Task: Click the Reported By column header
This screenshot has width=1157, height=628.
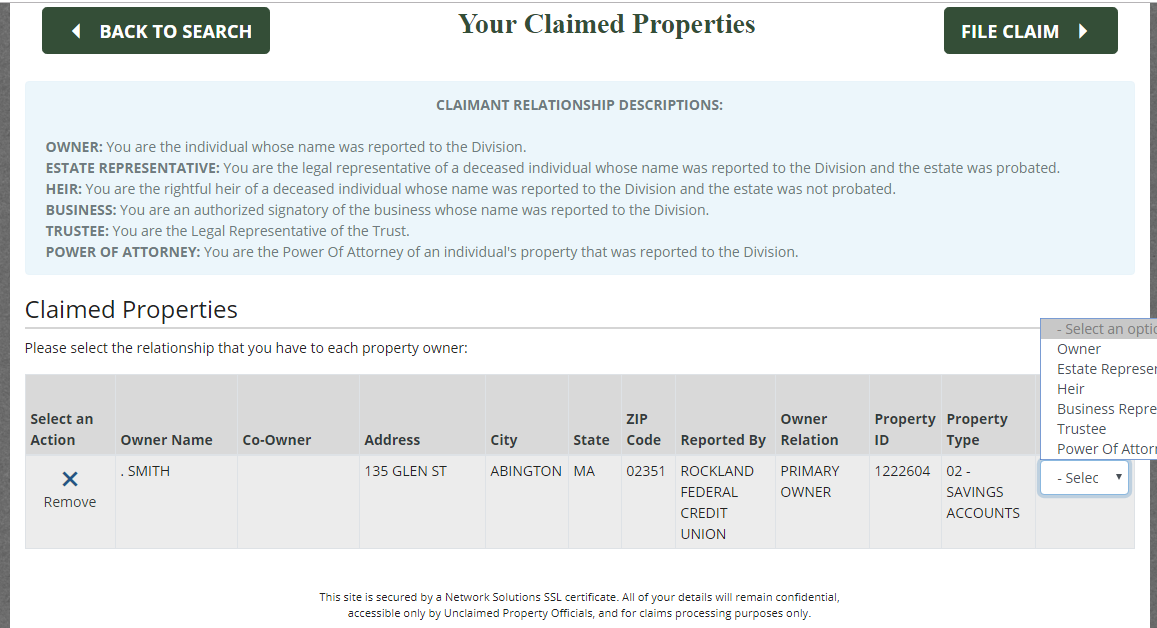Action: [x=723, y=440]
